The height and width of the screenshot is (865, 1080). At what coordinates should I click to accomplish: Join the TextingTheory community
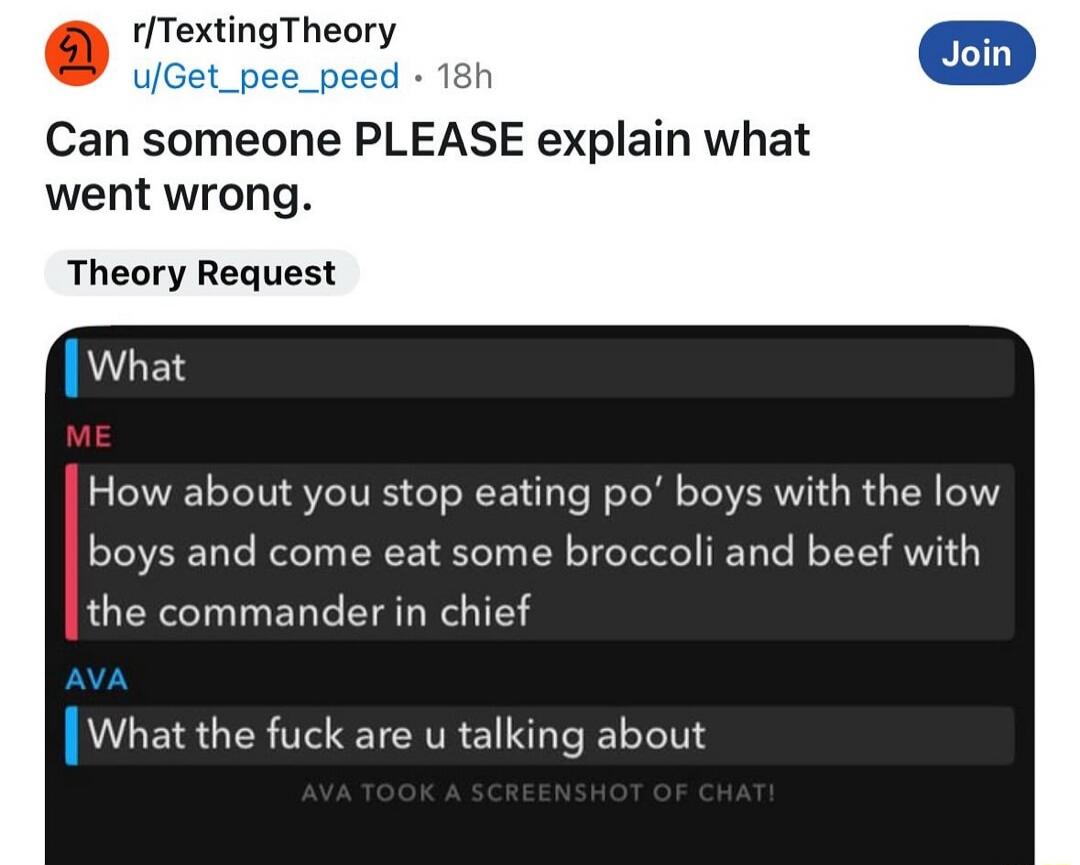point(977,53)
